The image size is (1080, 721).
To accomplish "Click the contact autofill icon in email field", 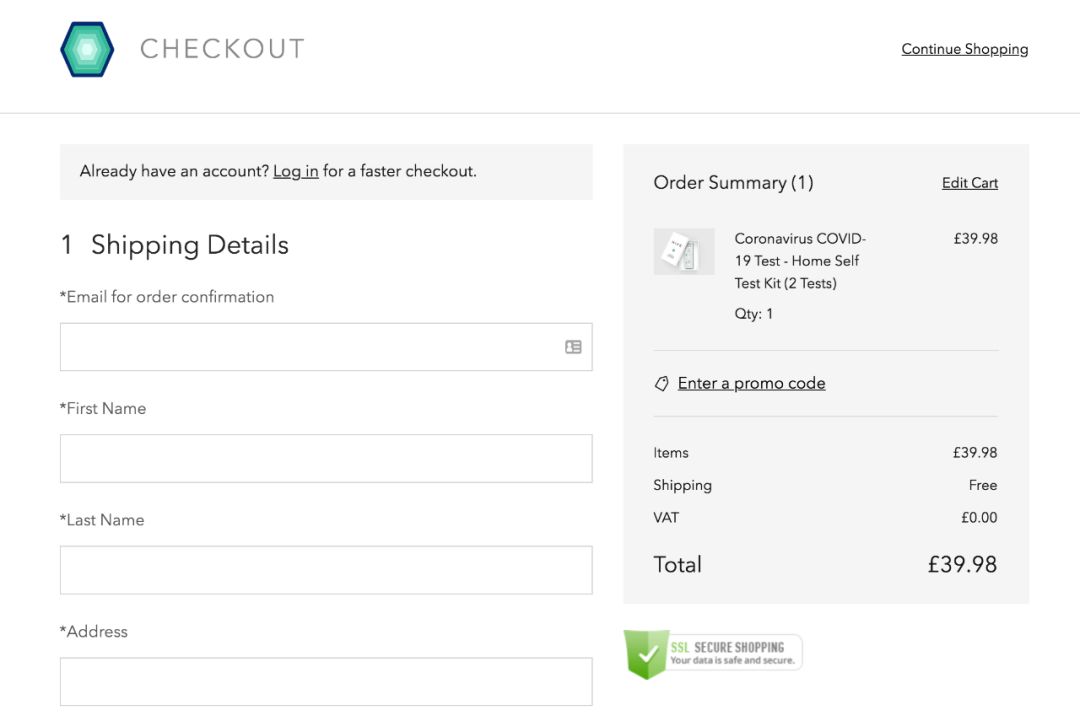I will click(573, 347).
